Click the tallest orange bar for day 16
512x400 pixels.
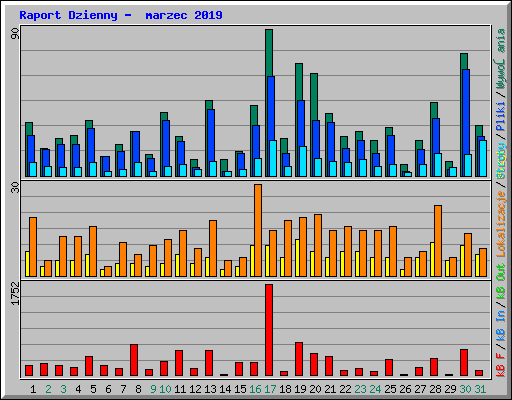[258, 230]
